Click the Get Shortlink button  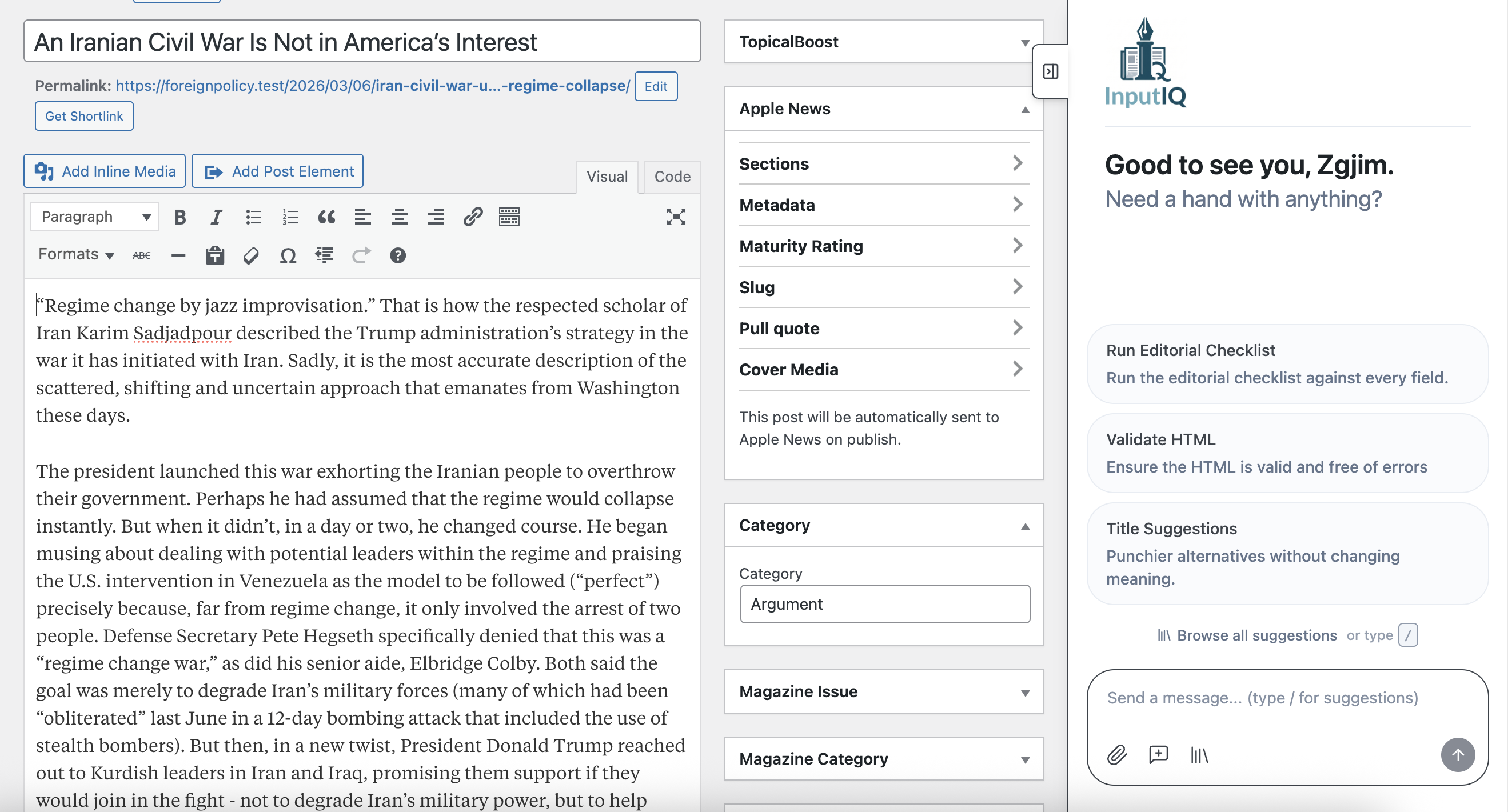(x=84, y=116)
